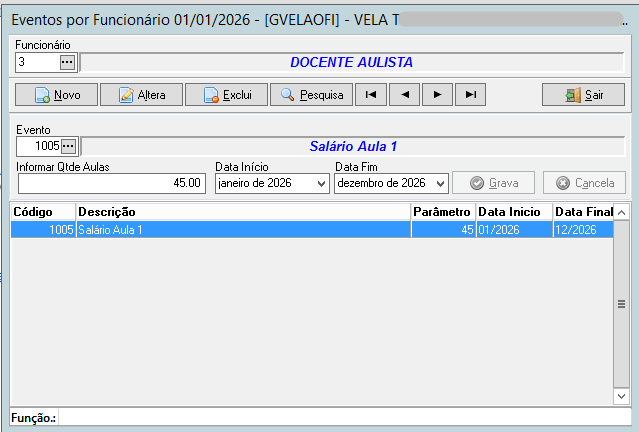Click the Exclui delete button
639x432 pixels.
[x=227, y=95]
